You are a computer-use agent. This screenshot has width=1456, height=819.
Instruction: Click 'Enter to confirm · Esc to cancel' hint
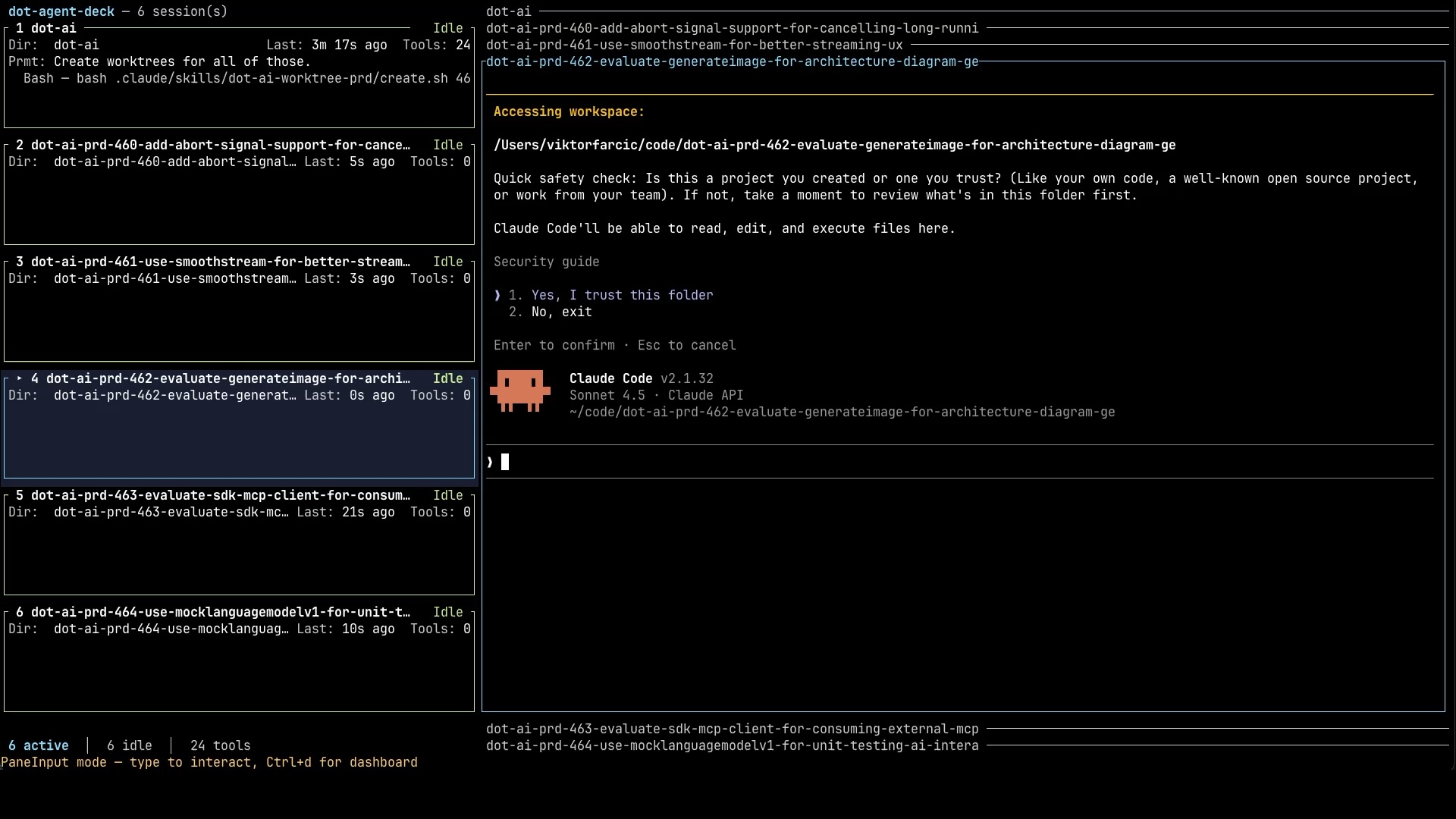(x=615, y=345)
